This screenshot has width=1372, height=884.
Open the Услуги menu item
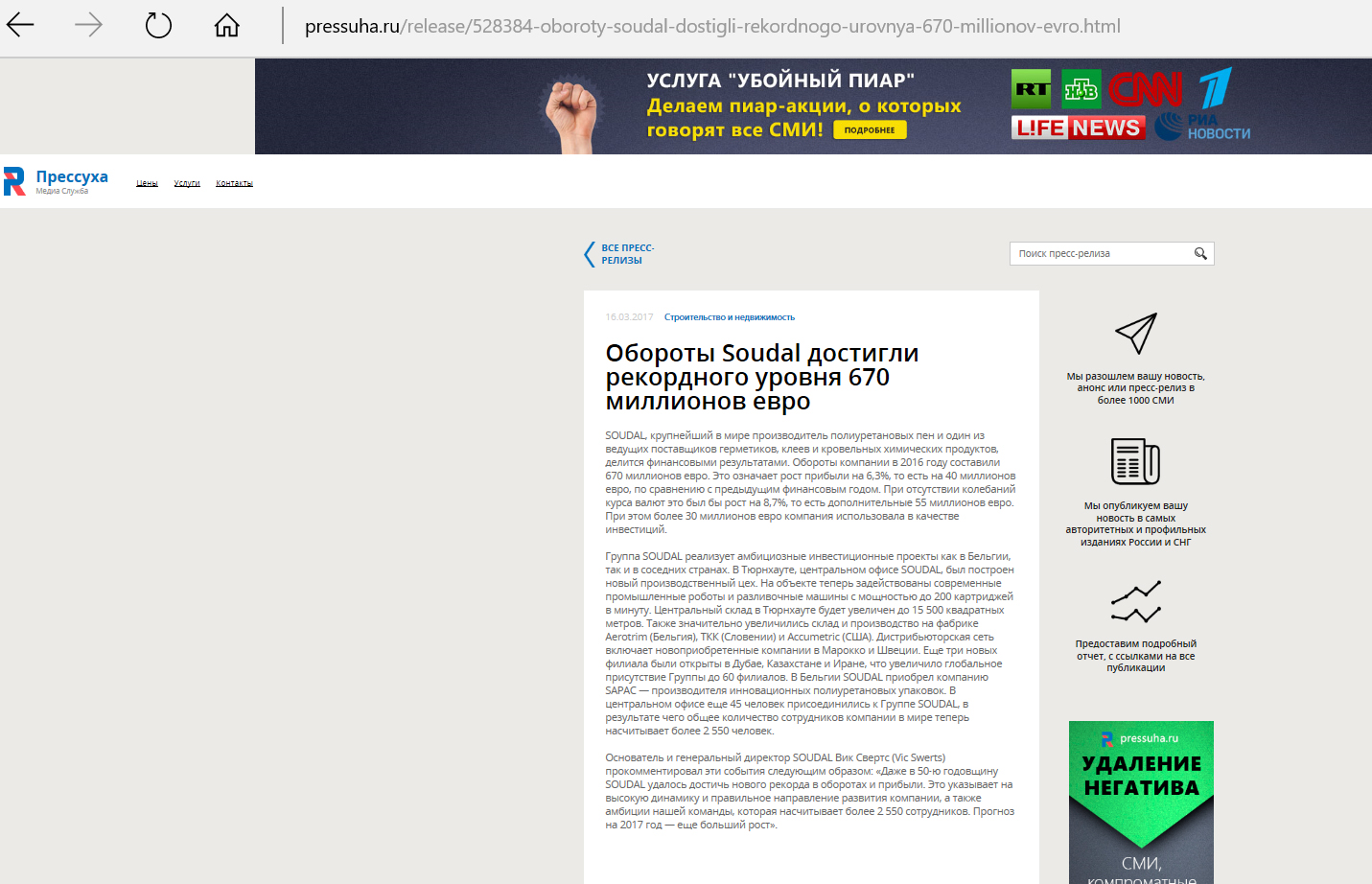click(x=187, y=183)
